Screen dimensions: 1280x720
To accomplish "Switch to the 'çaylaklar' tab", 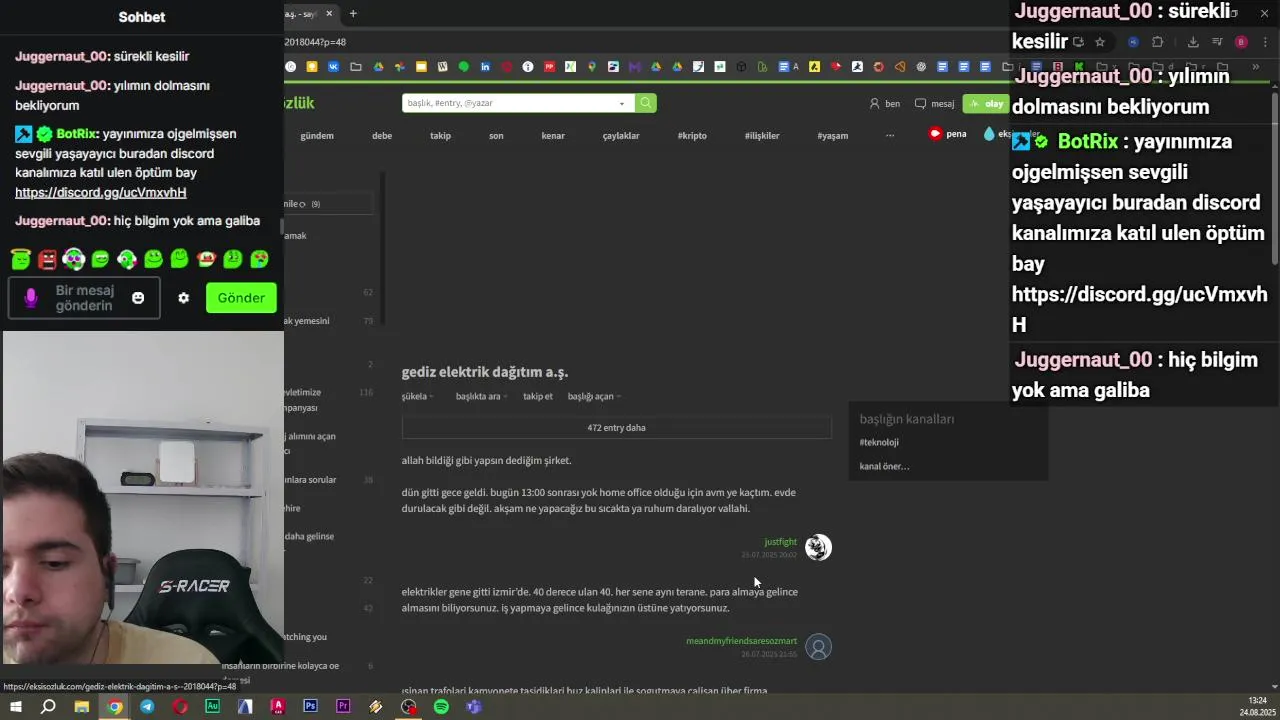I will [621, 136].
